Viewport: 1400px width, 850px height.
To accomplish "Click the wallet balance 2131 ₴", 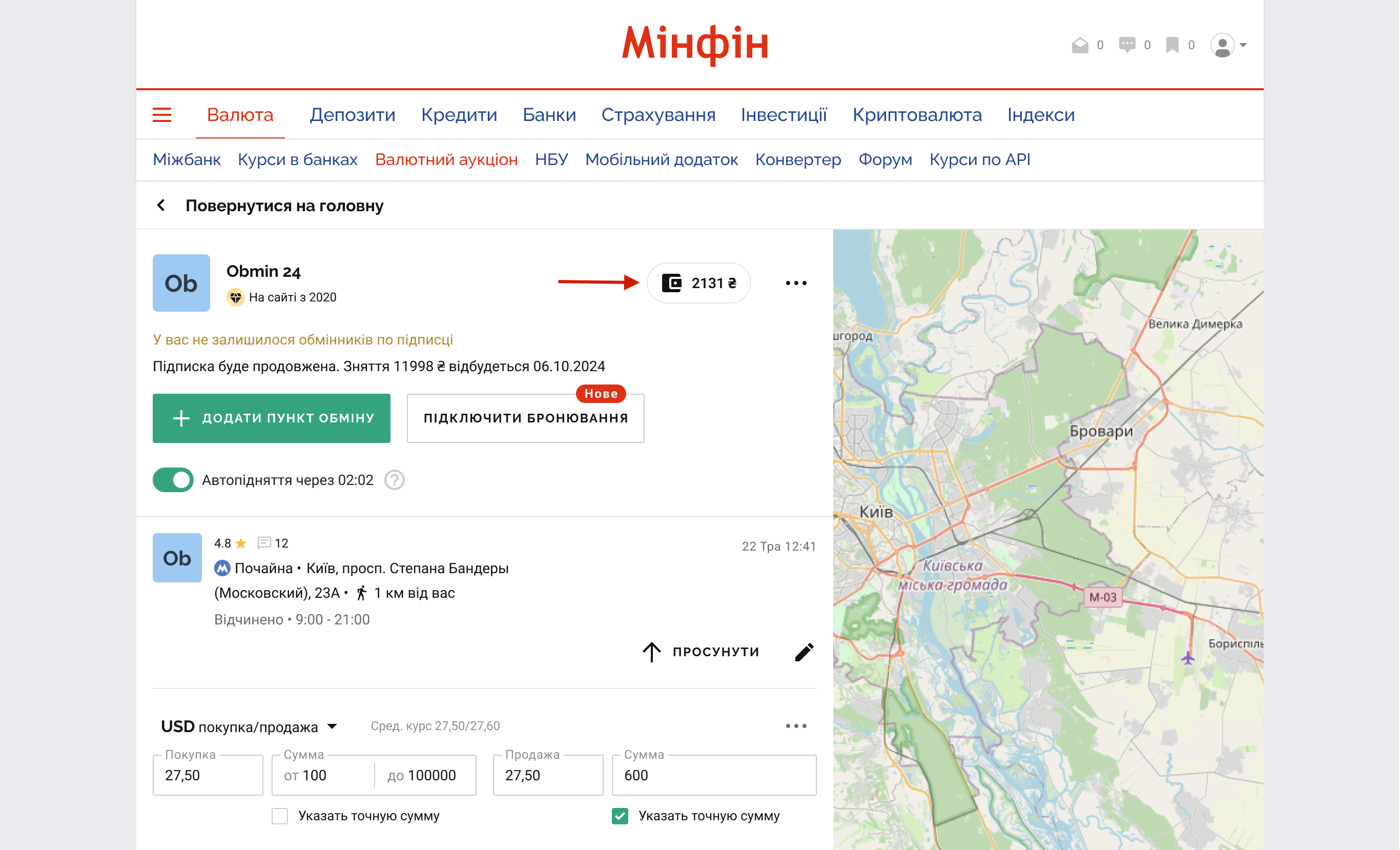I will (x=699, y=282).
